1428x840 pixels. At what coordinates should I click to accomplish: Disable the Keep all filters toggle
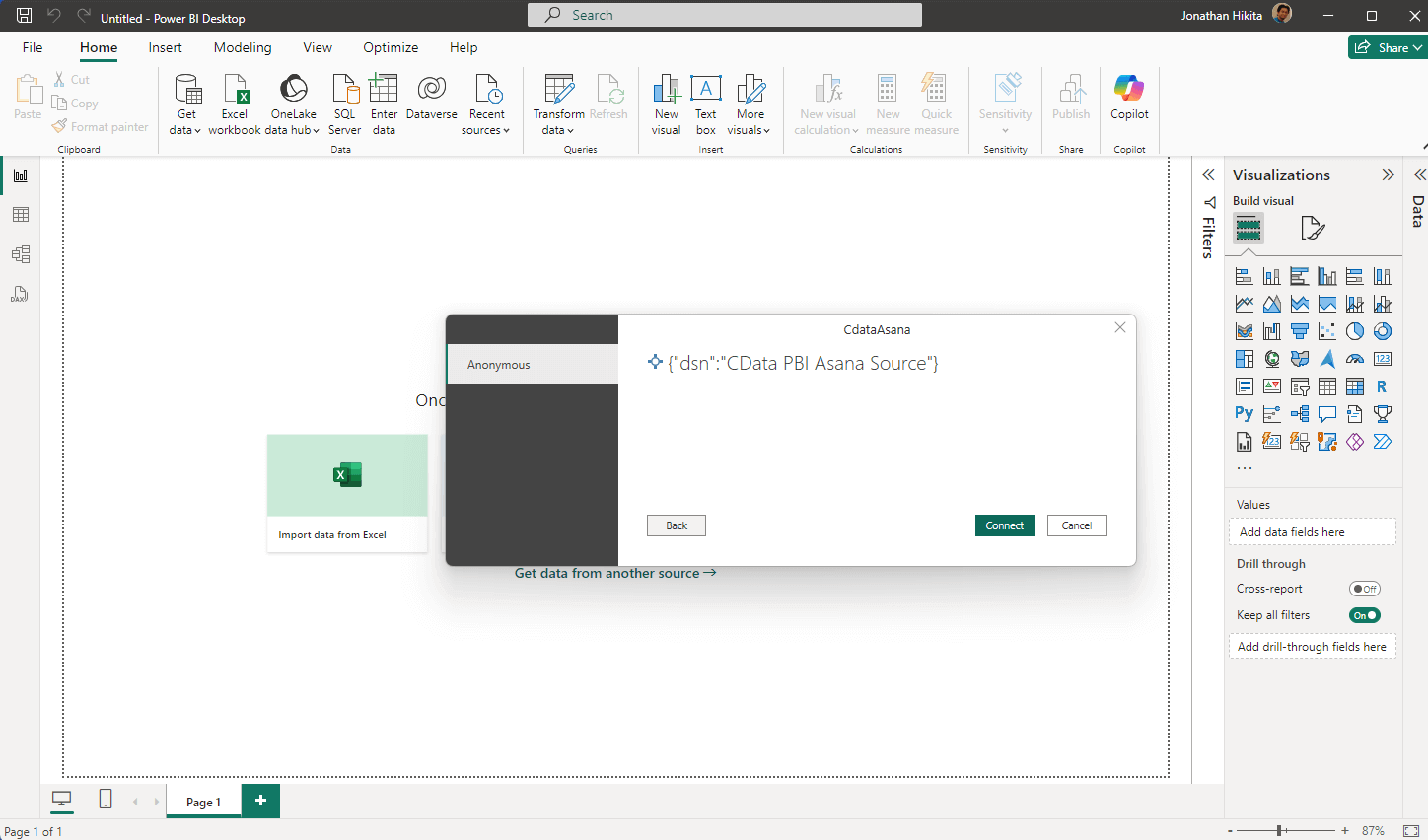1365,615
